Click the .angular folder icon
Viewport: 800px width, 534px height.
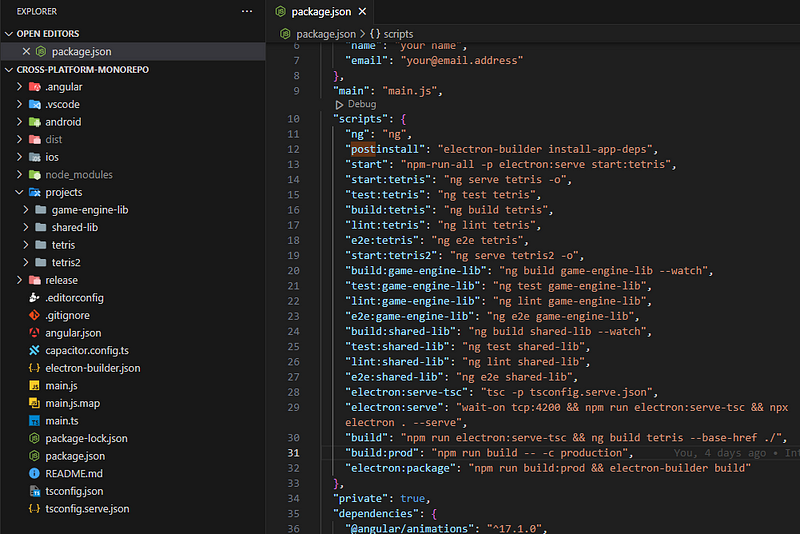pyautogui.click(x=35, y=87)
